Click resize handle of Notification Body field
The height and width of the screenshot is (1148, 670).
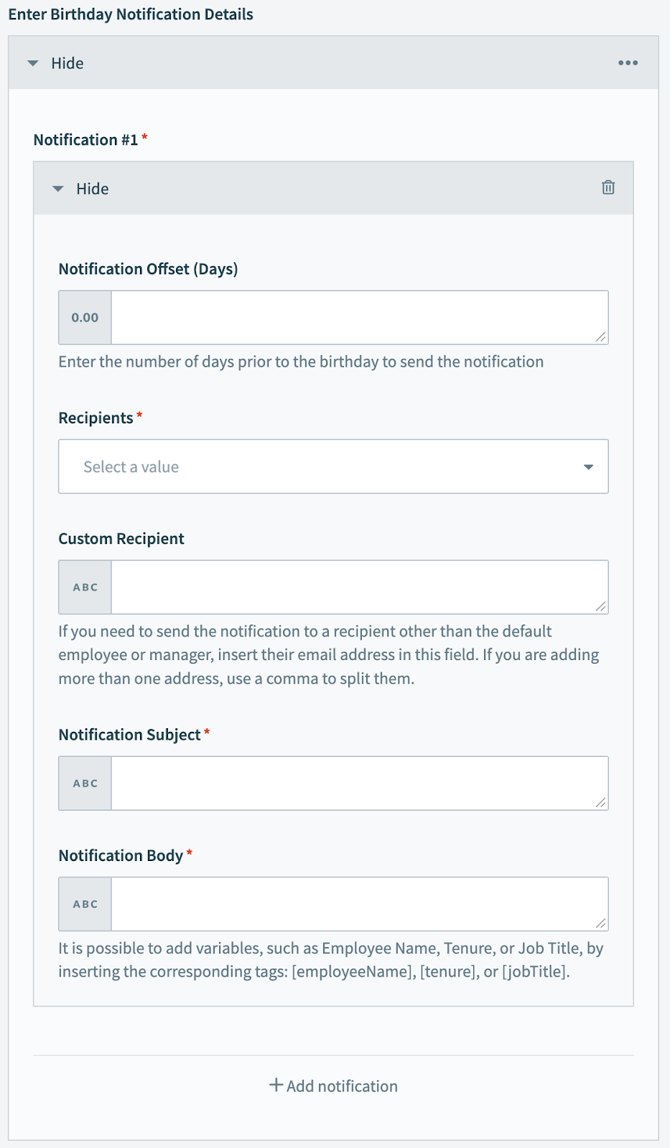click(601, 924)
